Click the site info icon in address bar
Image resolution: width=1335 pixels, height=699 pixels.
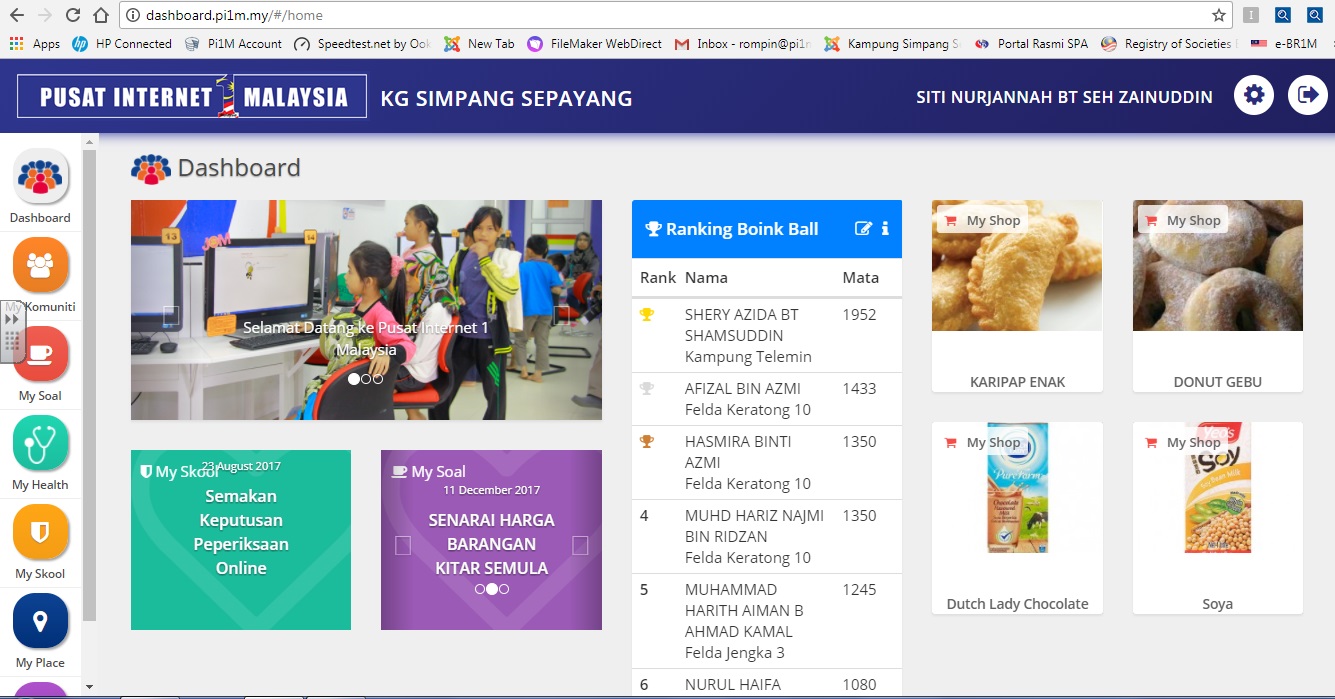(132, 15)
